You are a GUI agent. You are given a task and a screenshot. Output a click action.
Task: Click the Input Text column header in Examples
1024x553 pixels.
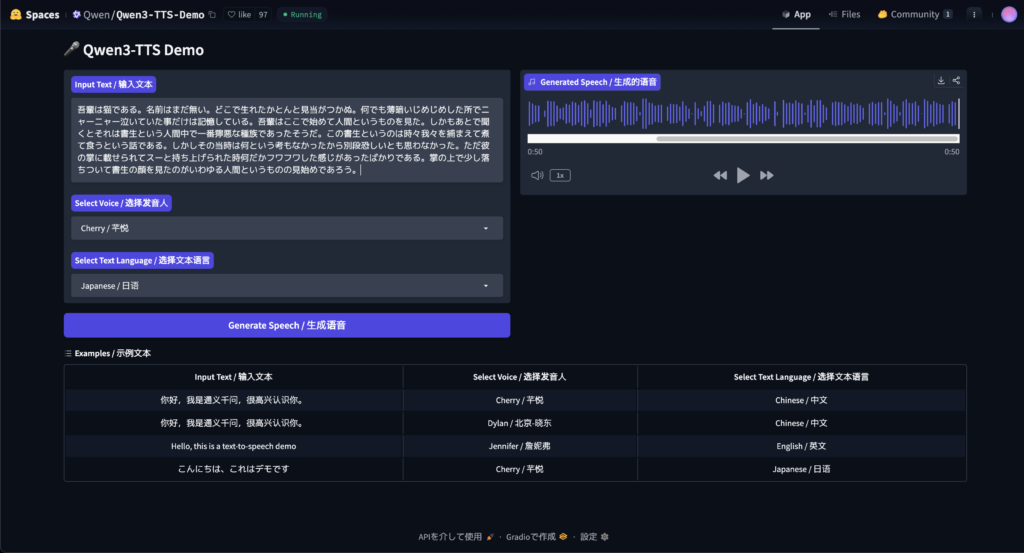(233, 377)
